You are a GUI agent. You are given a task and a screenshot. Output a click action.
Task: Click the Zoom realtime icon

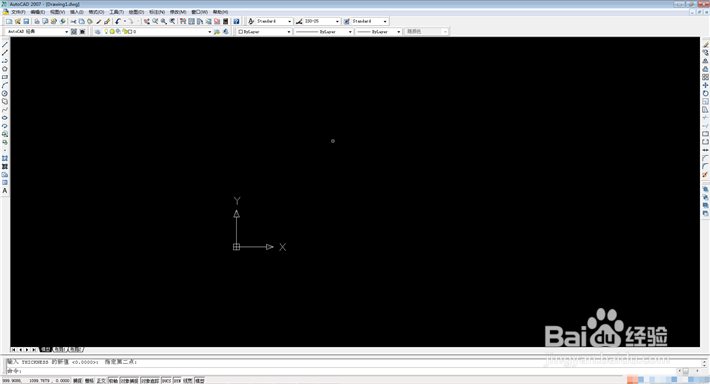coord(155,21)
